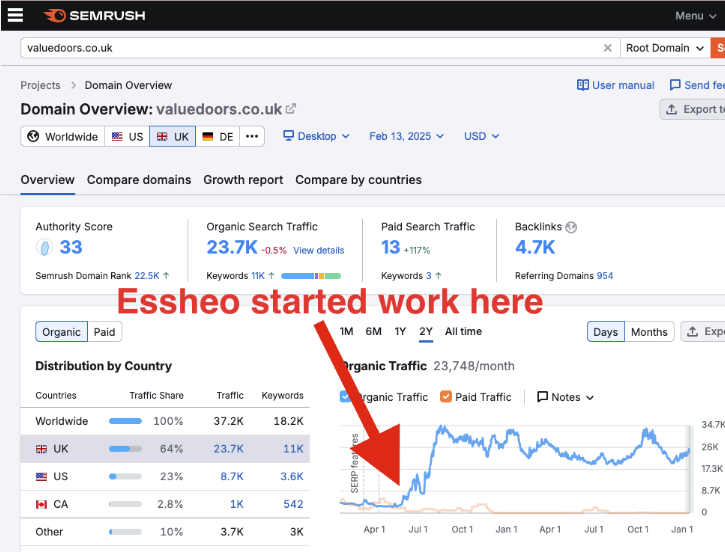
Task: Select the Paid toggle
Action: point(104,332)
